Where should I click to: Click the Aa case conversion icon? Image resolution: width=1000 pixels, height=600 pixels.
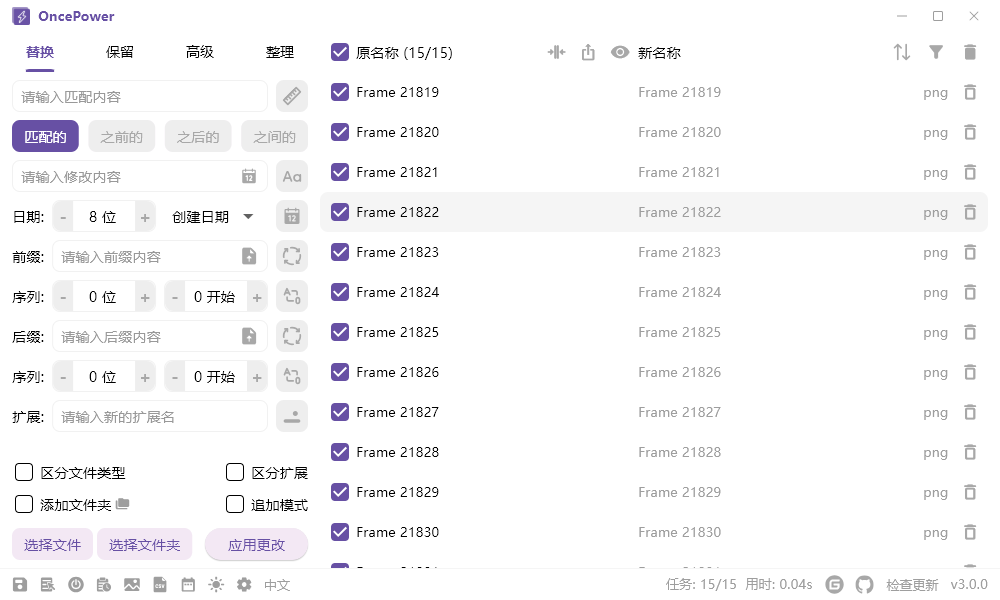(x=291, y=177)
